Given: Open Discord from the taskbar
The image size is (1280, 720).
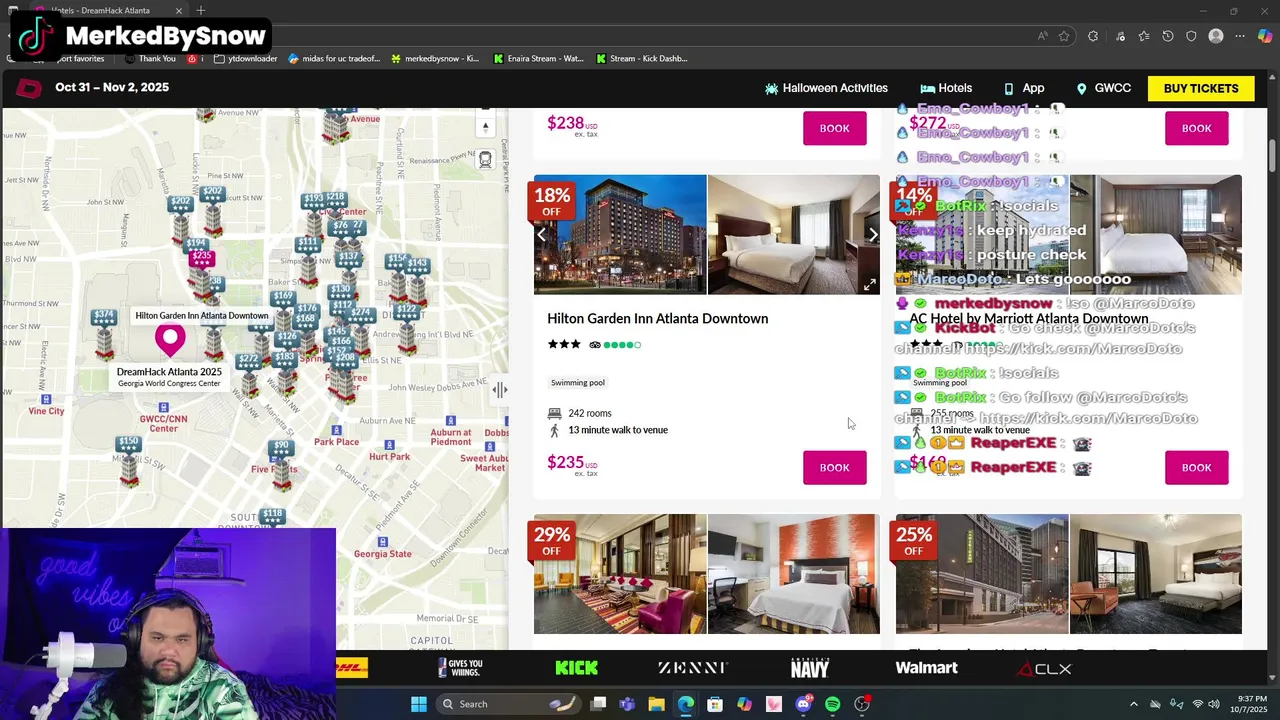Looking at the screenshot, I should point(803,704).
